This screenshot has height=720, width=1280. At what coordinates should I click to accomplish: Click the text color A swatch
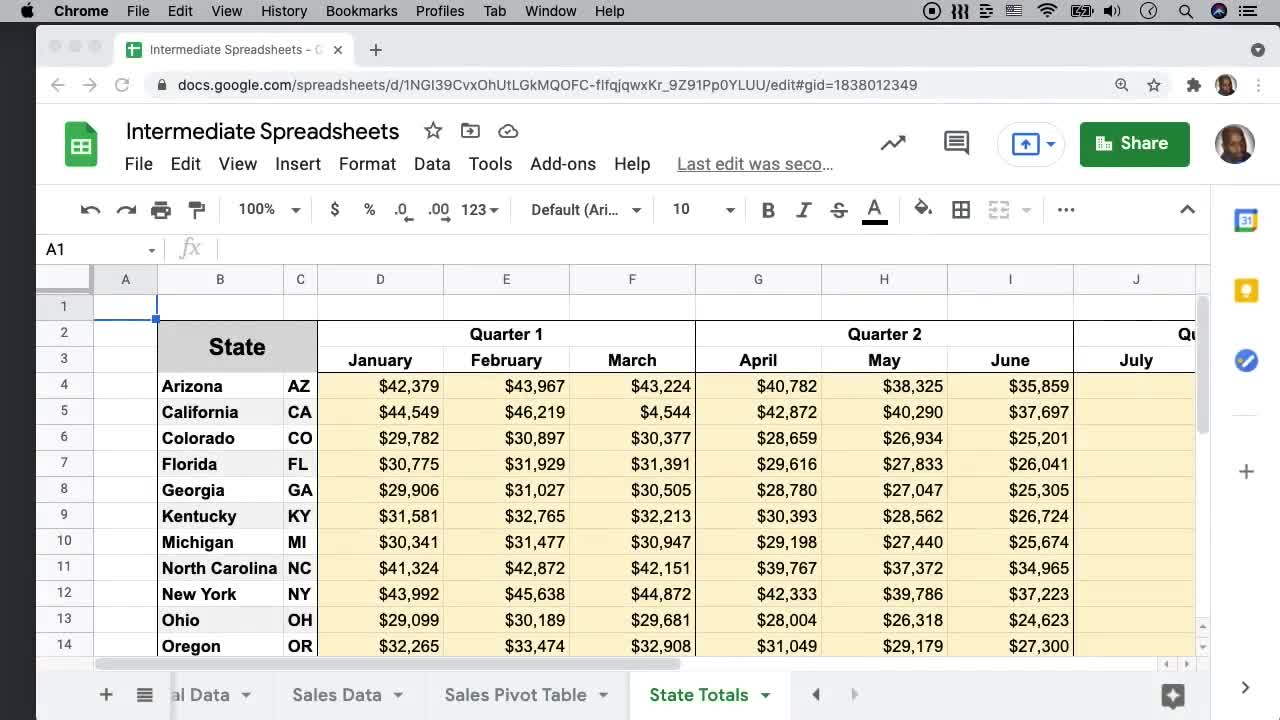point(874,210)
